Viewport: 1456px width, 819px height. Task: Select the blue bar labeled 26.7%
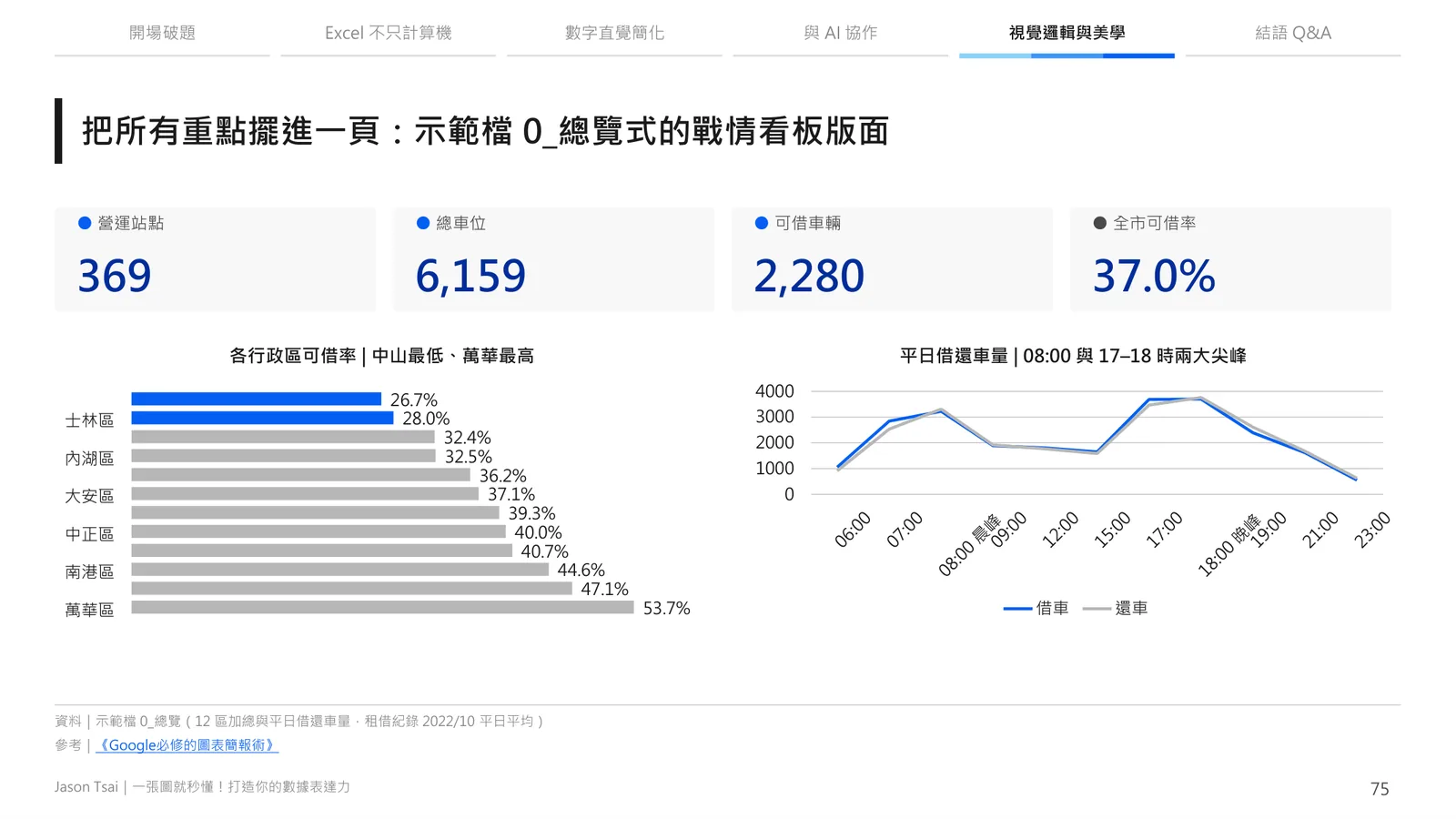pos(257,399)
